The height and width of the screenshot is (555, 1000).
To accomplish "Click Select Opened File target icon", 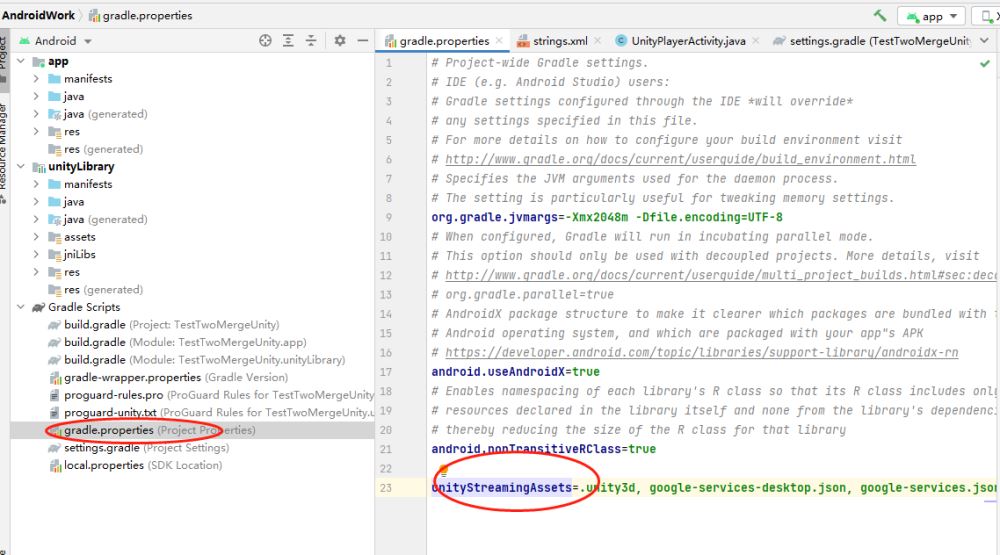I will point(265,41).
